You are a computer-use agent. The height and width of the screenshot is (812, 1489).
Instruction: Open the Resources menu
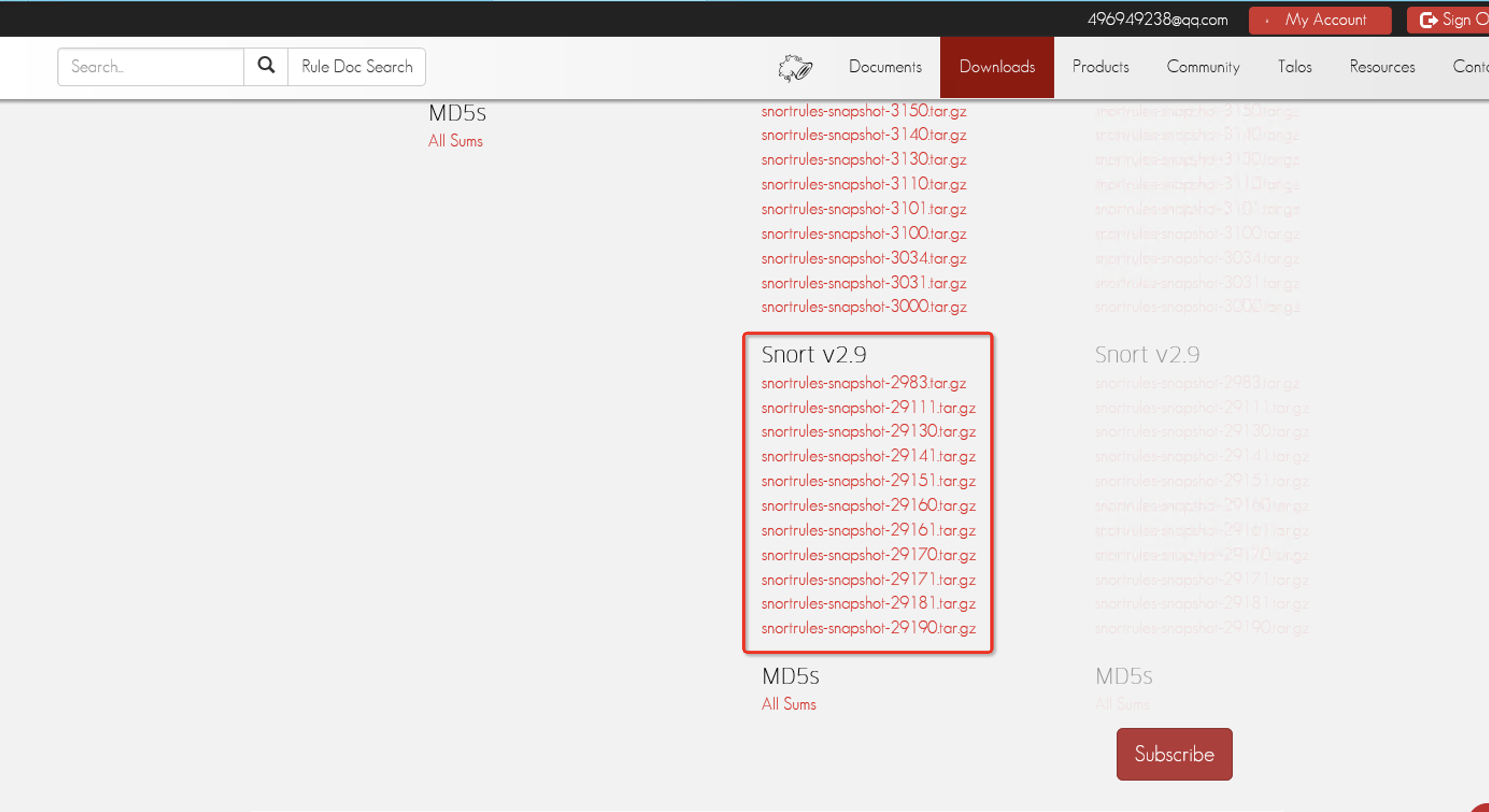pos(1382,67)
